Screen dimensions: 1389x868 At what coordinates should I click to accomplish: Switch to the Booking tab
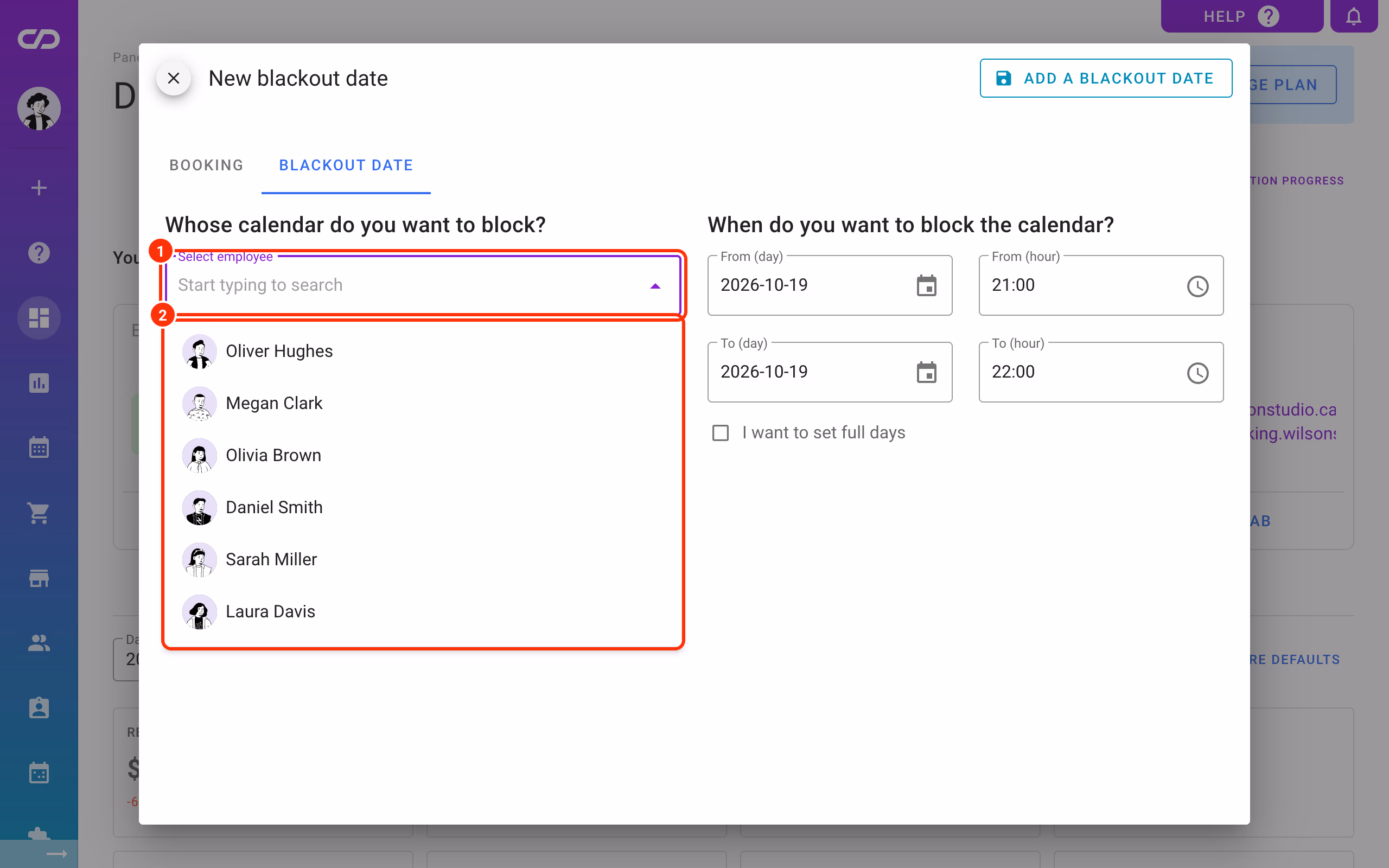[x=206, y=165]
